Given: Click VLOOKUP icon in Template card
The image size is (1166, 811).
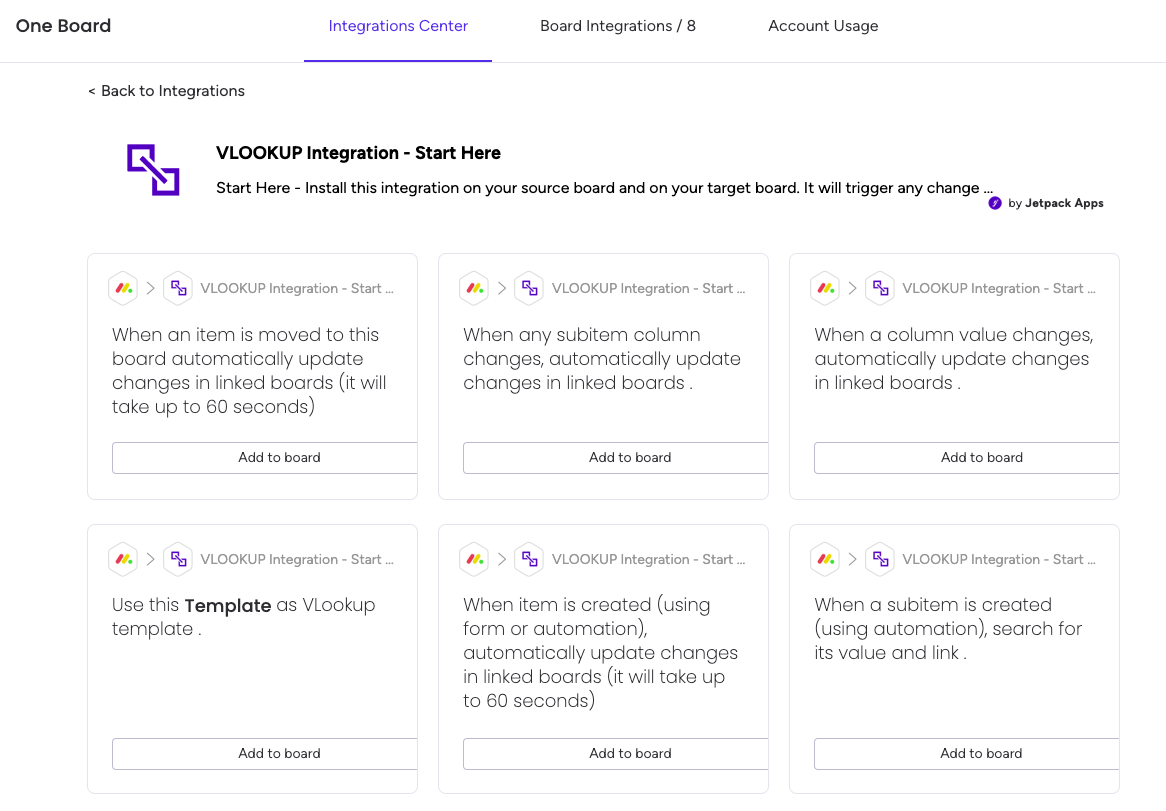Looking at the screenshot, I should [x=178, y=559].
